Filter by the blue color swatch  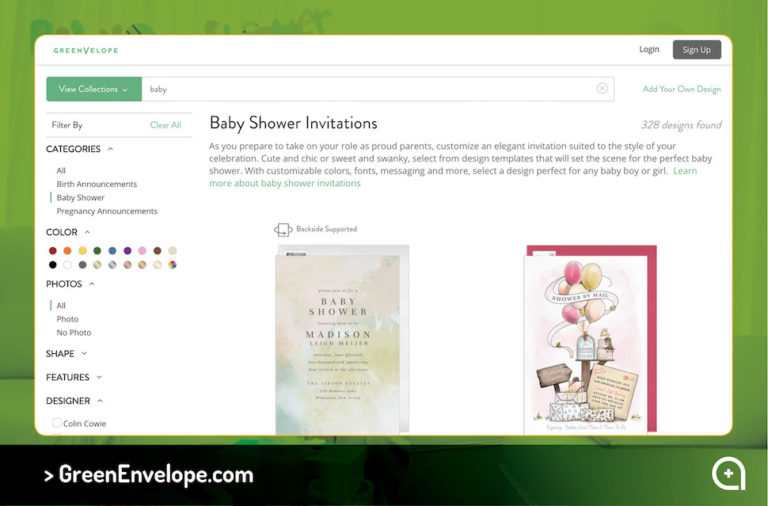click(113, 251)
